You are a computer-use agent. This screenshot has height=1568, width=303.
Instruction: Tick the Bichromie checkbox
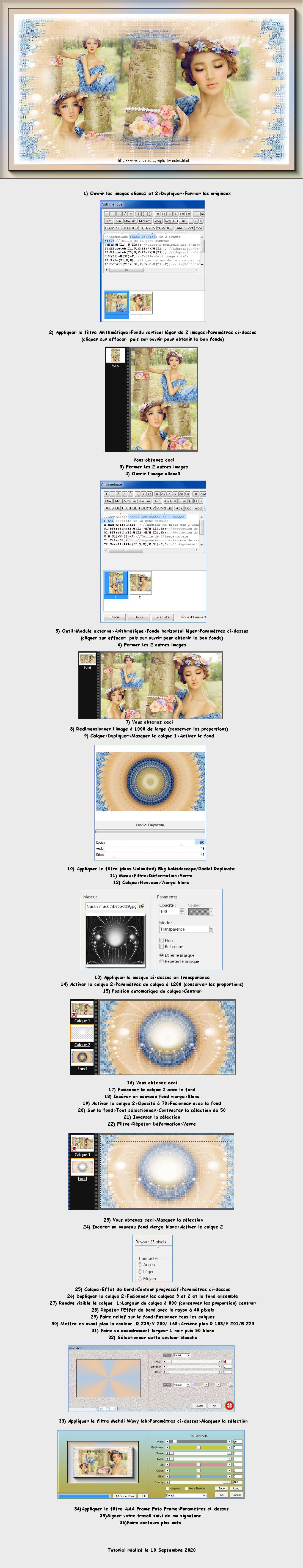(161, 947)
